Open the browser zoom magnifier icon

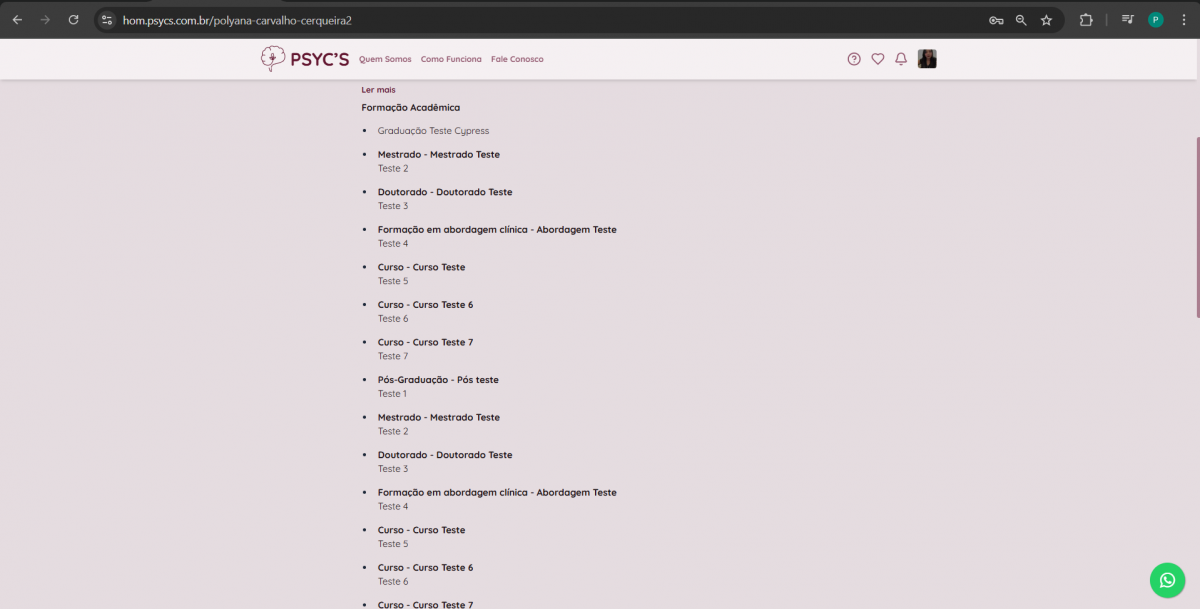(x=1021, y=20)
